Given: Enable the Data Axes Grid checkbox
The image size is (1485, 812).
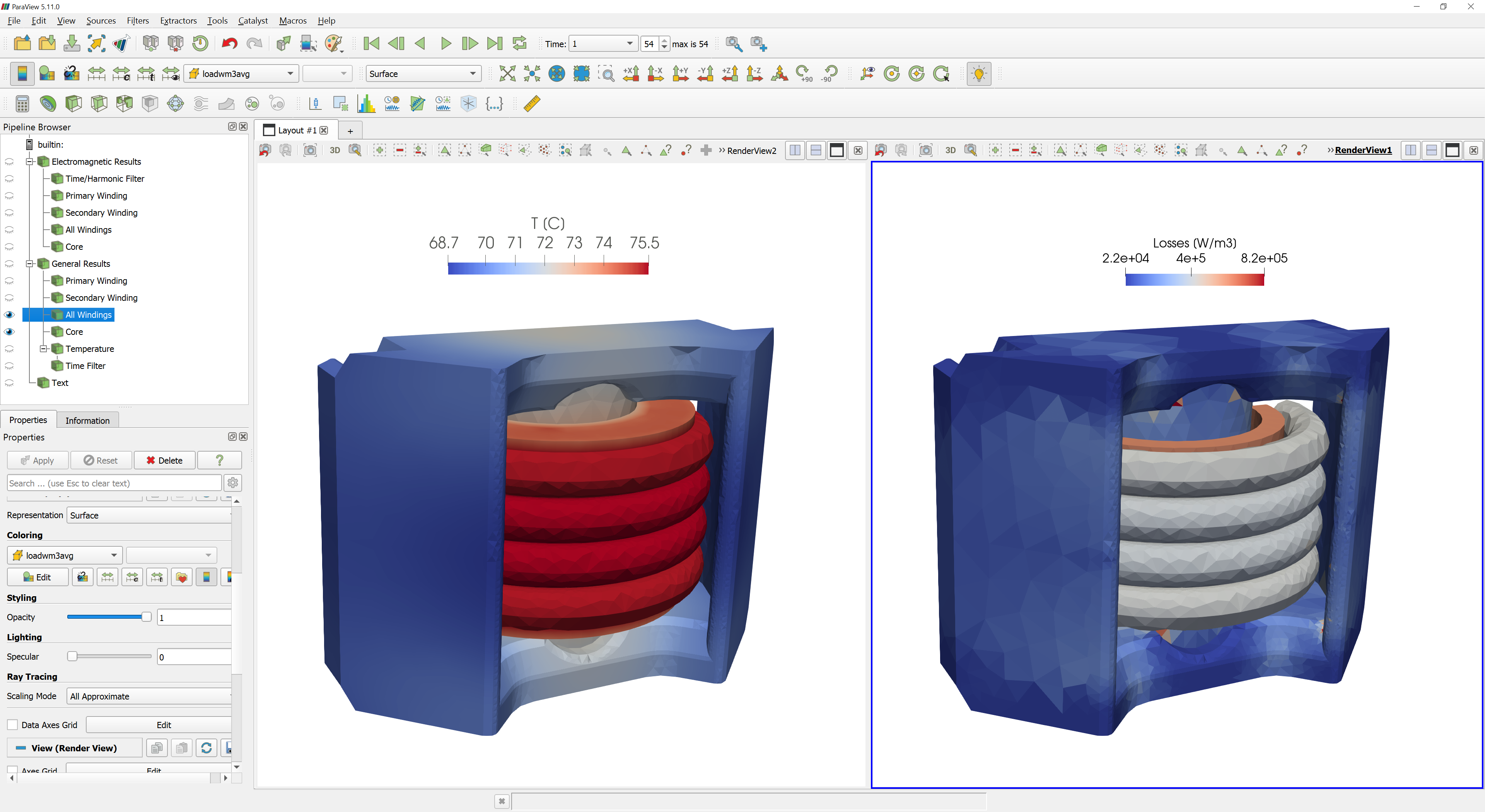Looking at the screenshot, I should 12,725.
